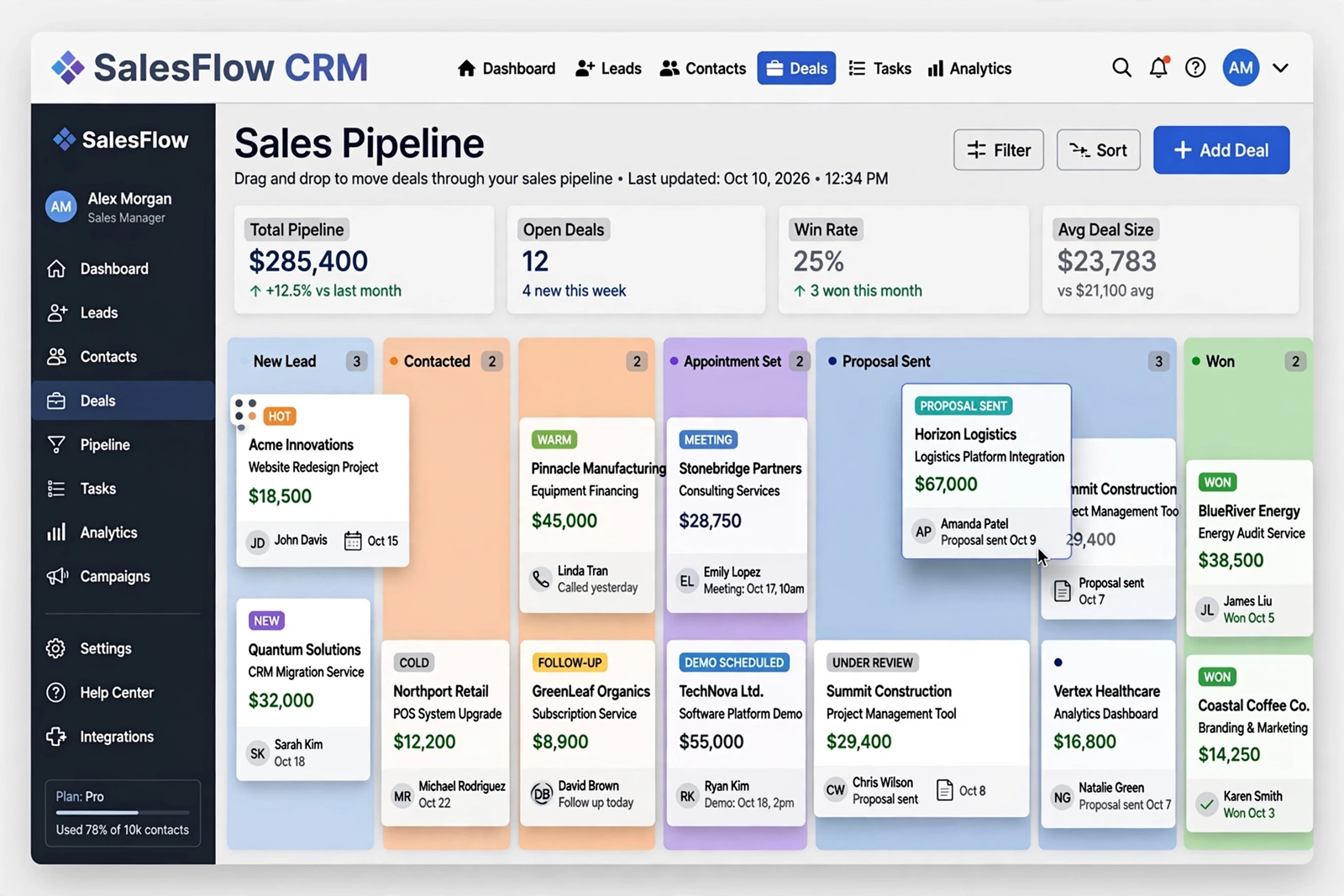
Task: Click sidebar Deals briefcase icon
Action: tap(56, 401)
